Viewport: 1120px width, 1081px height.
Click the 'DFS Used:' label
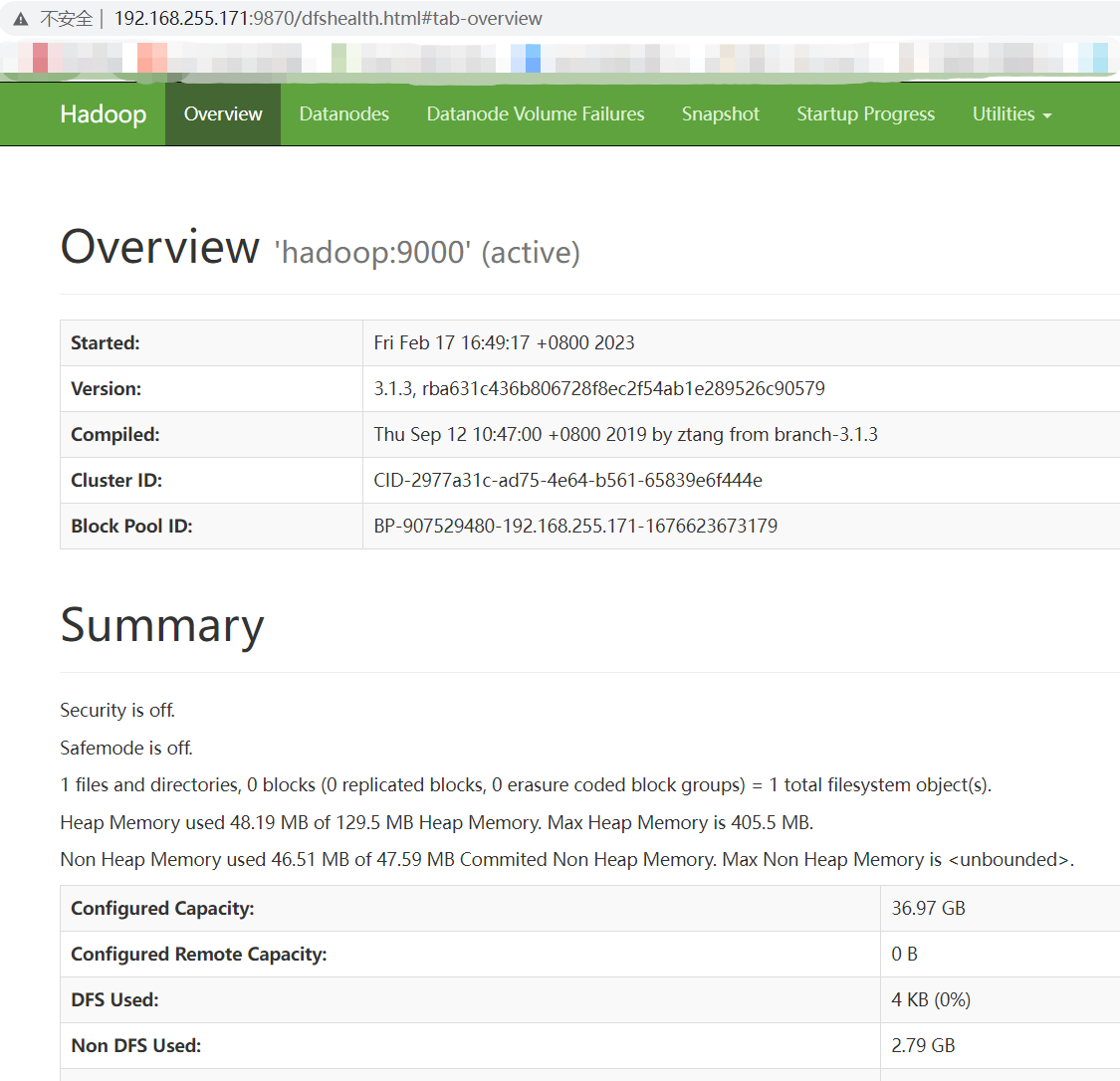[x=114, y=999]
